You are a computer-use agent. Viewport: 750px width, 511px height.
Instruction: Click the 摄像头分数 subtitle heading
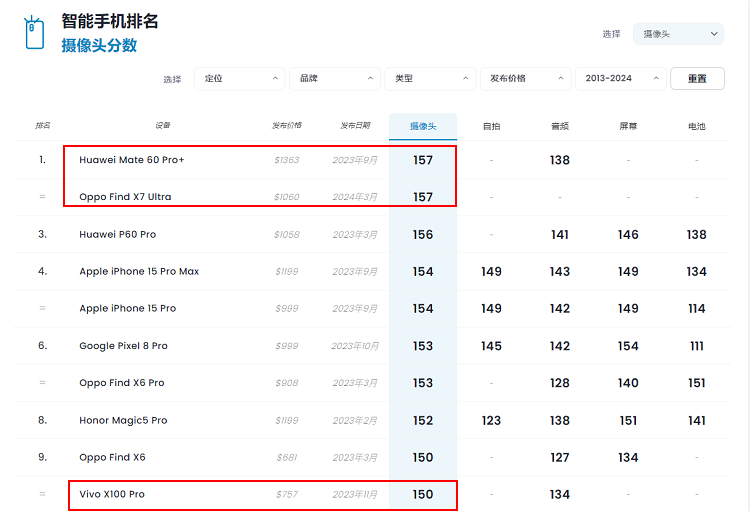coord(99,45)
